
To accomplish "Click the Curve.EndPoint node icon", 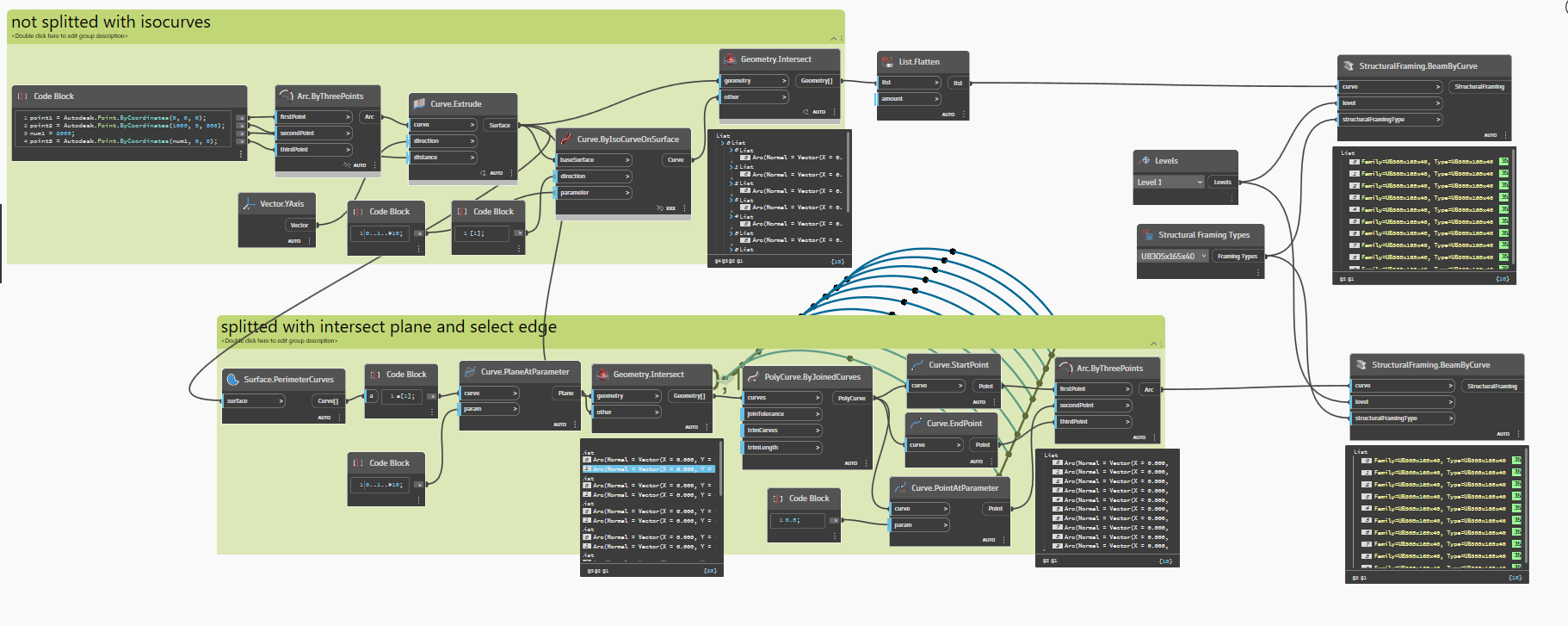I will point(916,423).
